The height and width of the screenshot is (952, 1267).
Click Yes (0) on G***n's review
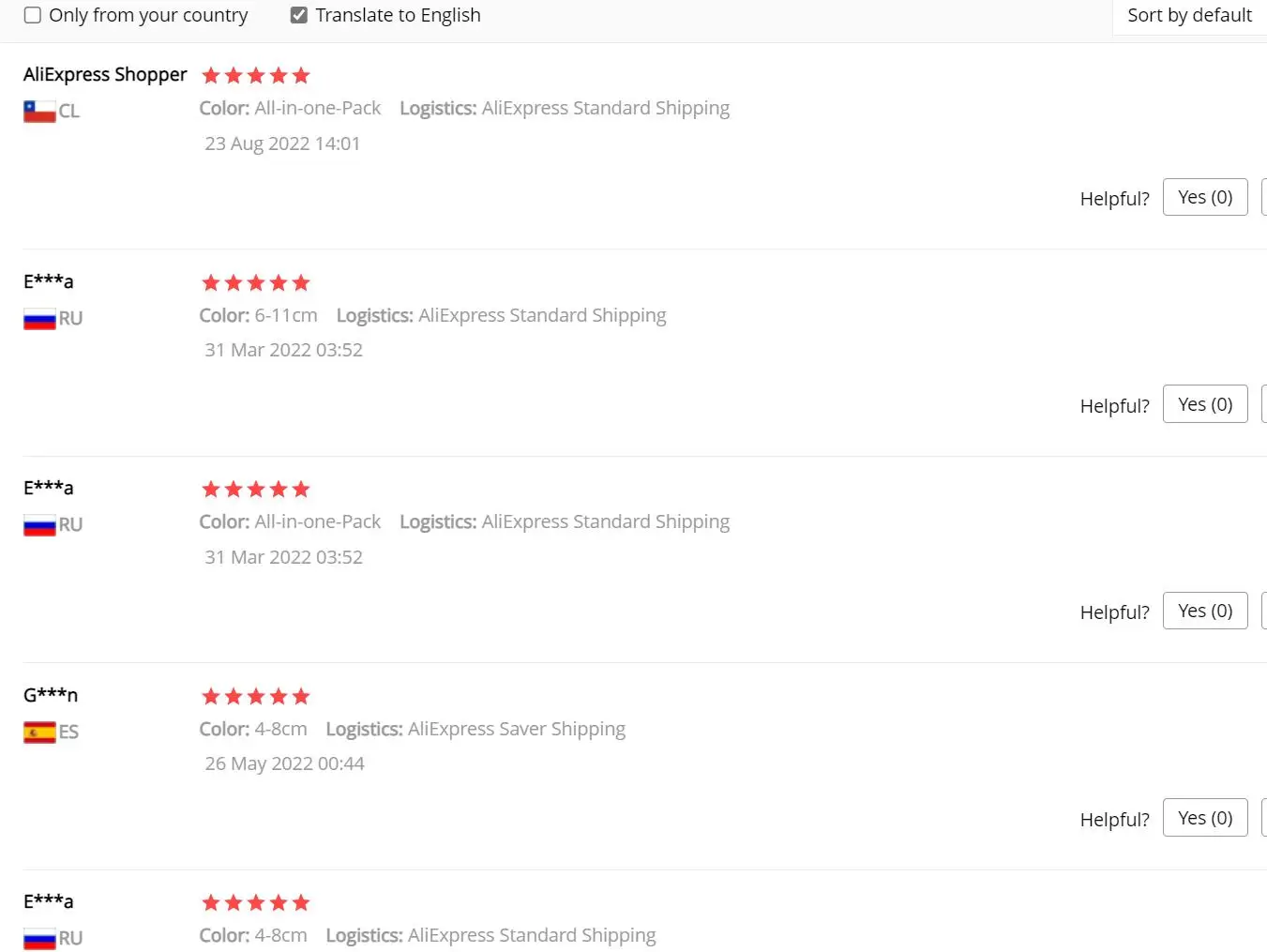(1205, 818)
